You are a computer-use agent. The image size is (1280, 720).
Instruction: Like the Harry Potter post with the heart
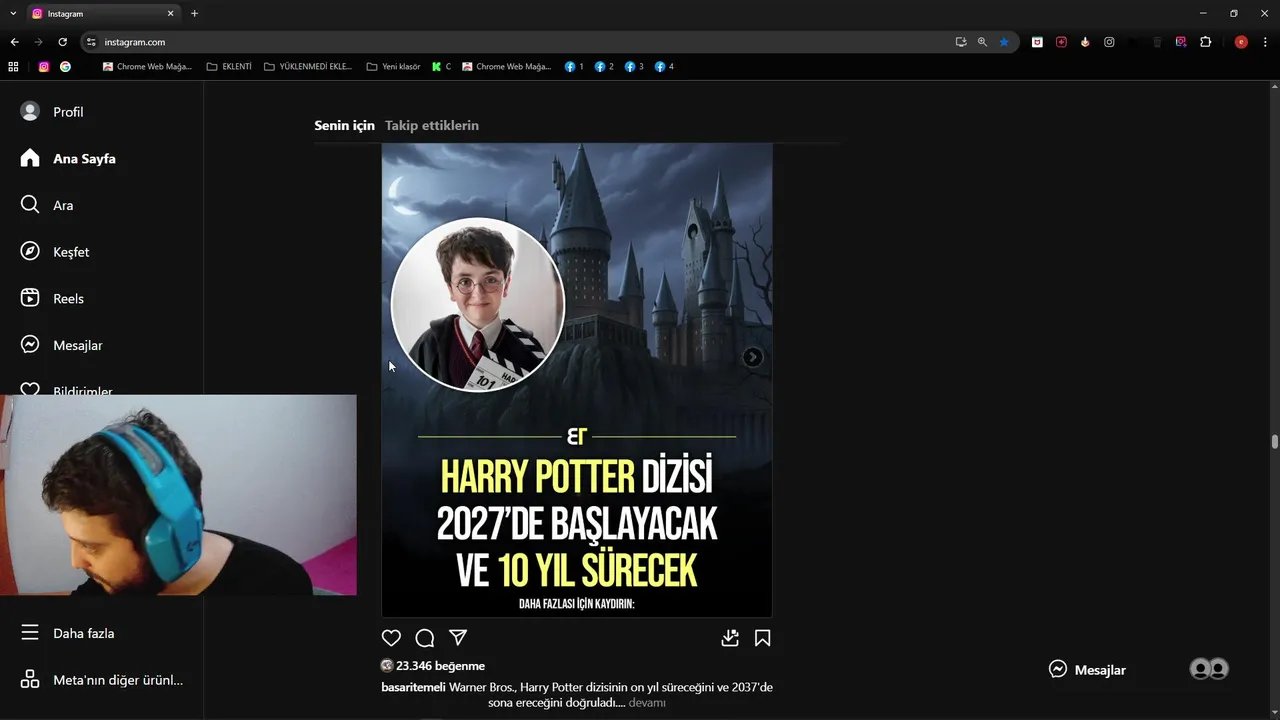(391, 638)
